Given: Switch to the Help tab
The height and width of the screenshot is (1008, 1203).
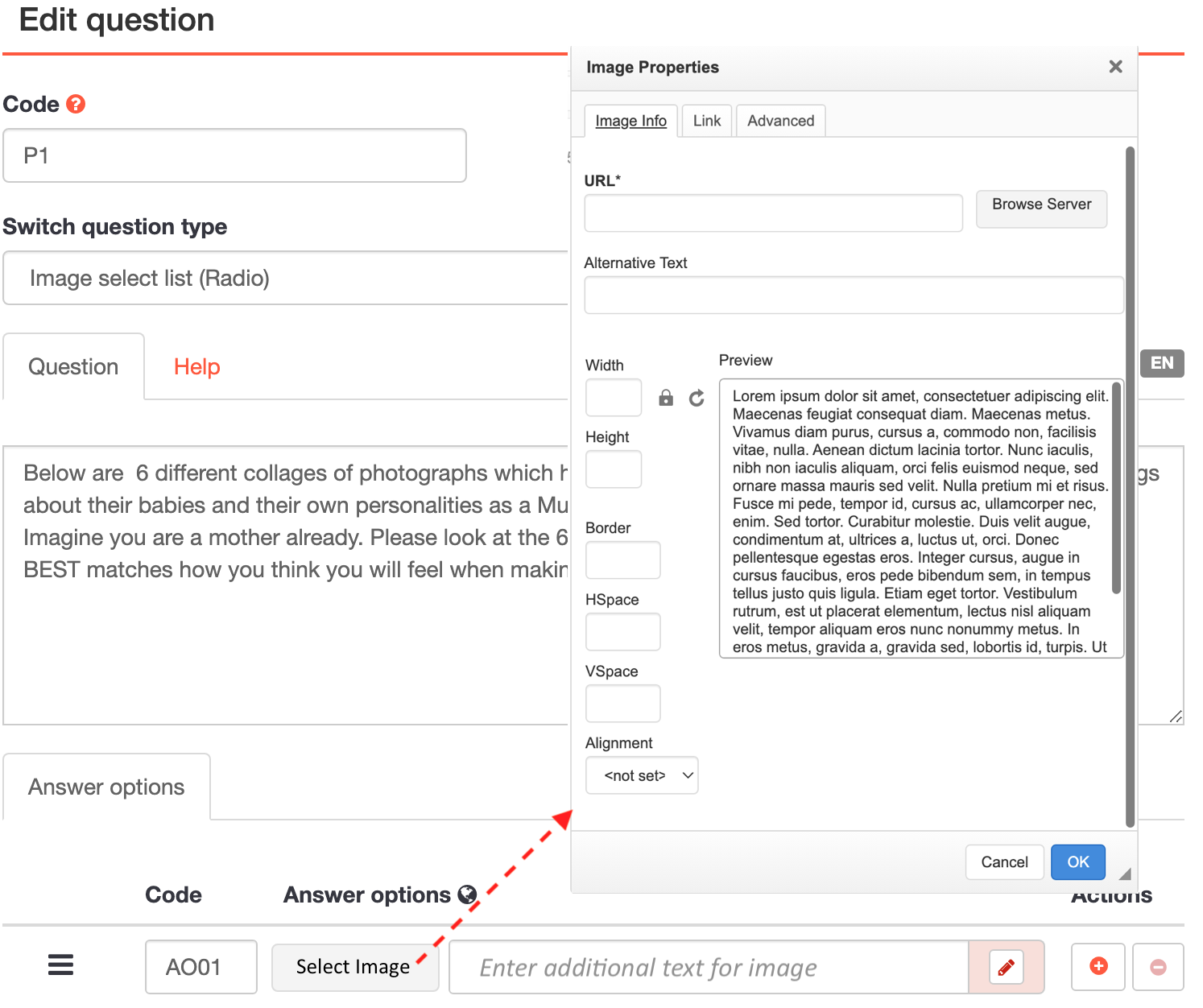Looking at the screenshot, I should (196, 367).
